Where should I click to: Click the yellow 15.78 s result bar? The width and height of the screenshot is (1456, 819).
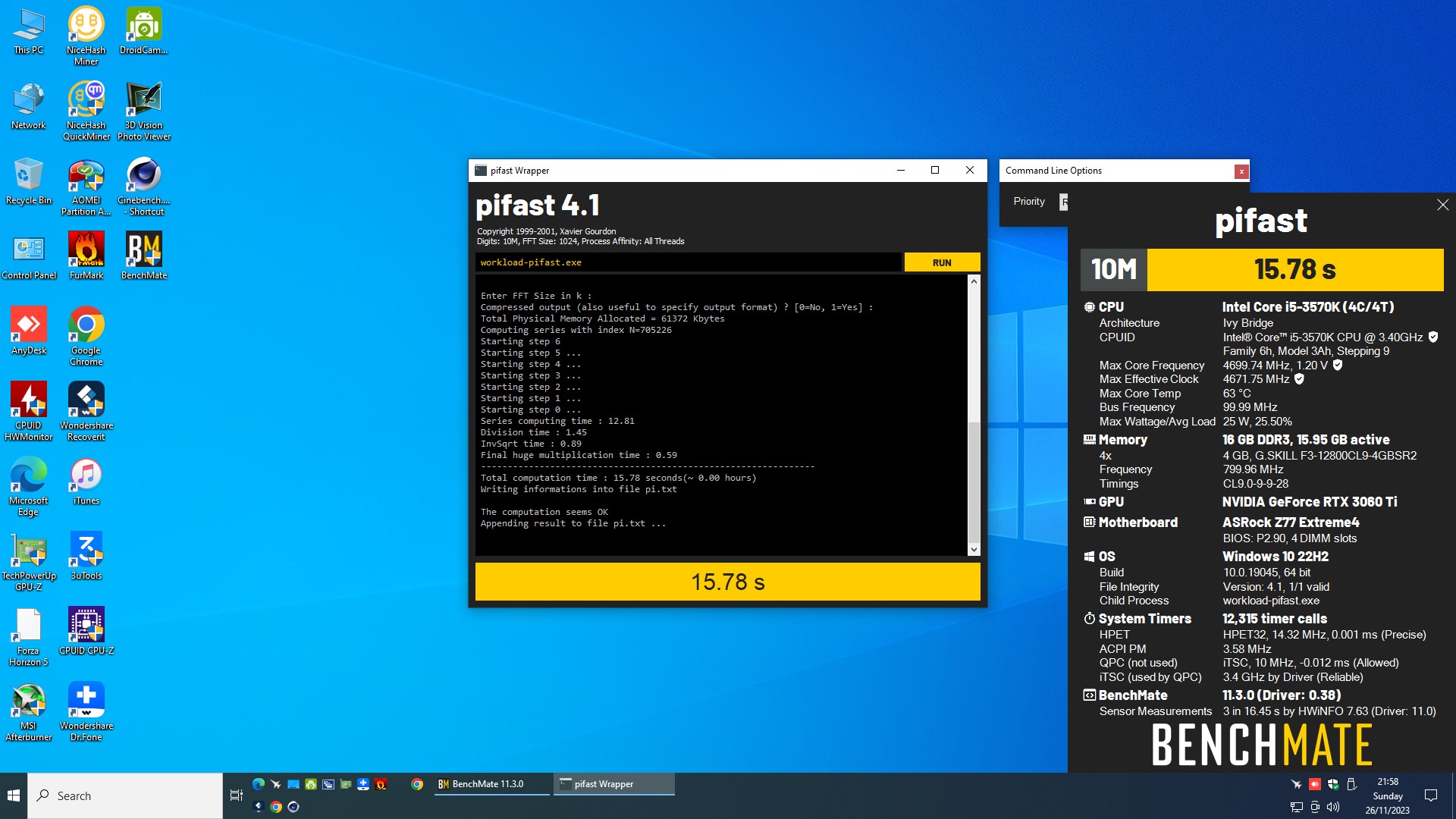[727, 582]
